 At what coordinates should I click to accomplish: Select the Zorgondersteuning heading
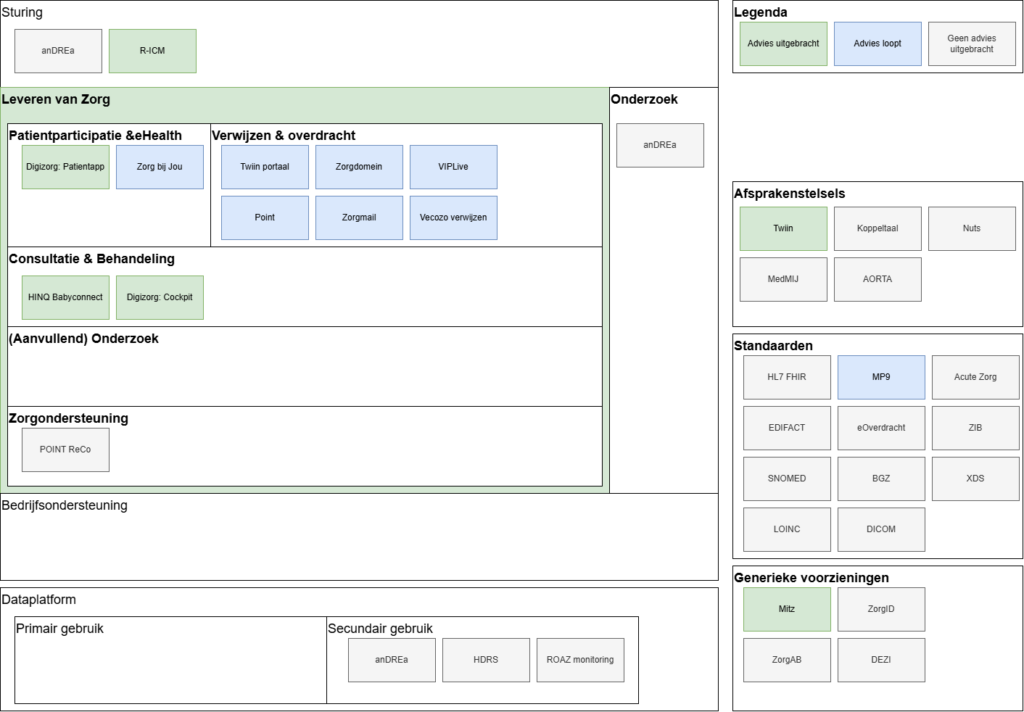[69, 418]
